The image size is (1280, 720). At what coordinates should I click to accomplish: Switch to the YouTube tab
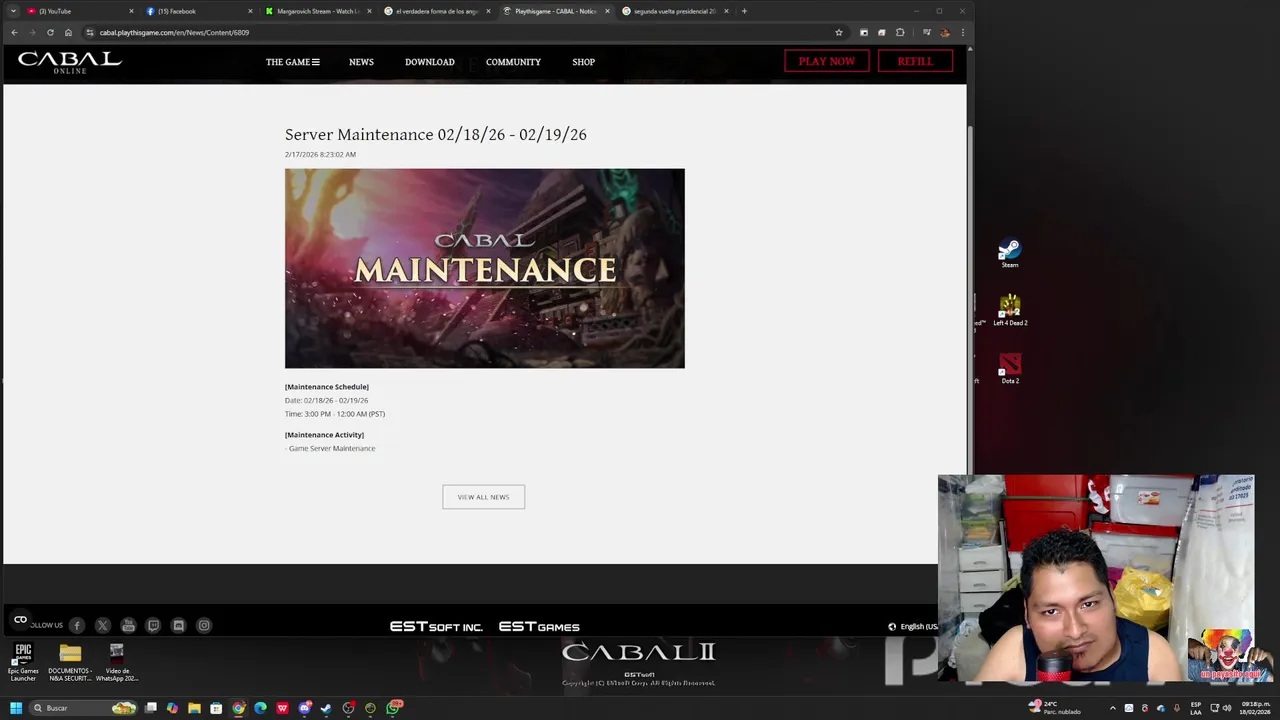80,11
